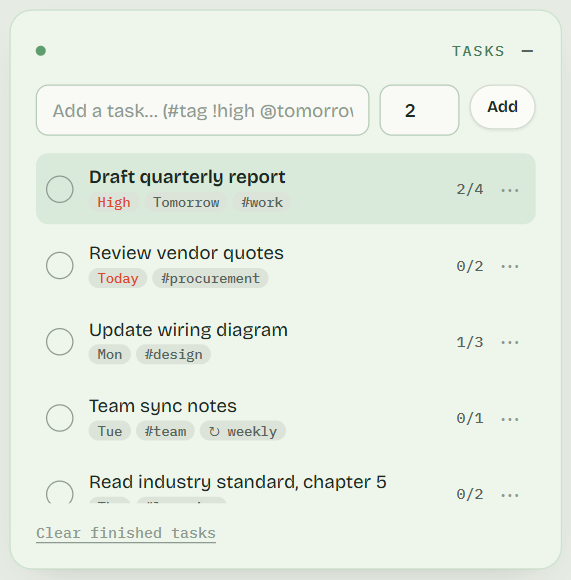Open the more options menu for Draft quarterly report
Image resolution: width=571 pixels, height=580 pixels.
coord(510,190)
